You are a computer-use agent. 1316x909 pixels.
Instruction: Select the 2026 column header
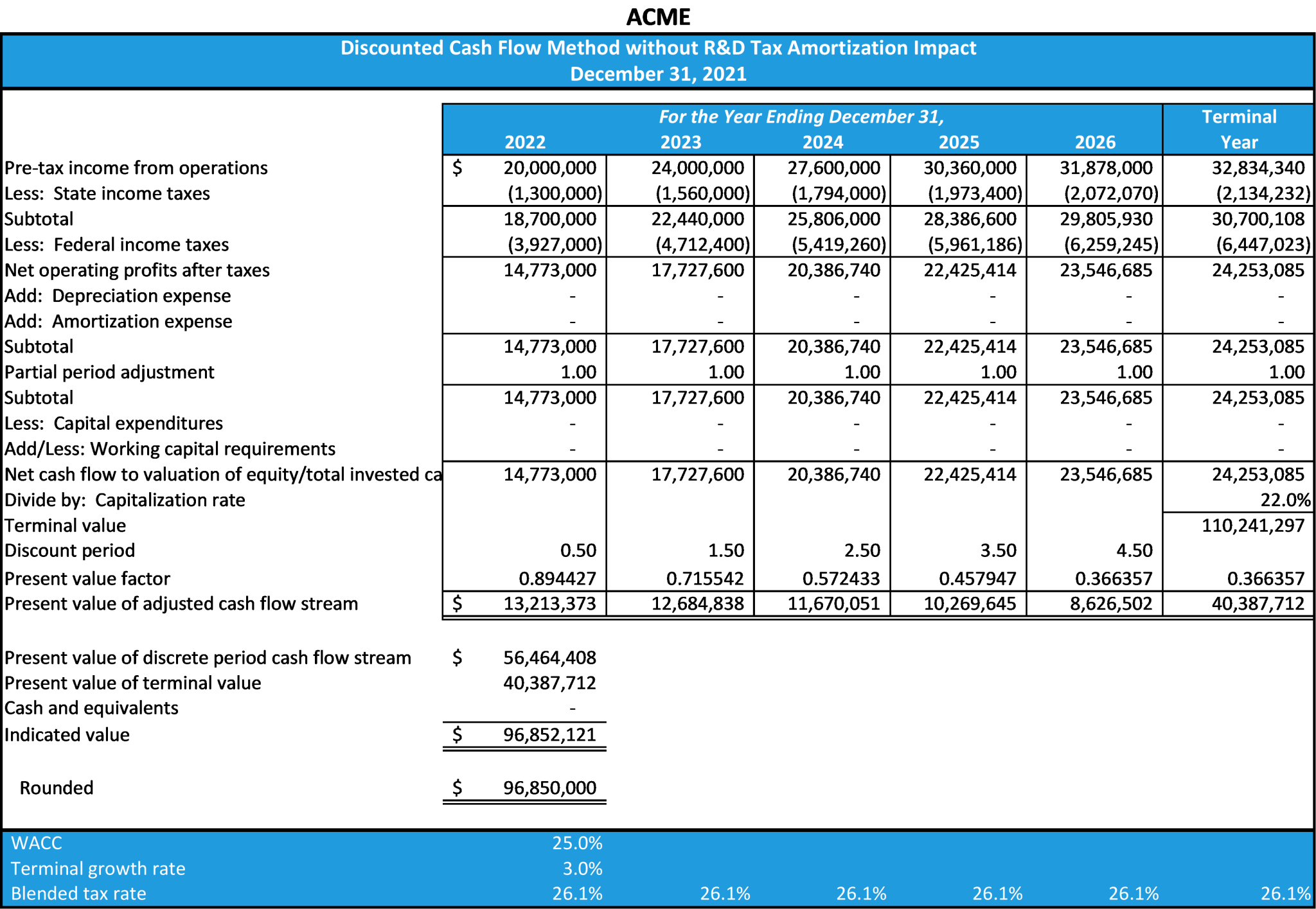(x=1095, y=142)
